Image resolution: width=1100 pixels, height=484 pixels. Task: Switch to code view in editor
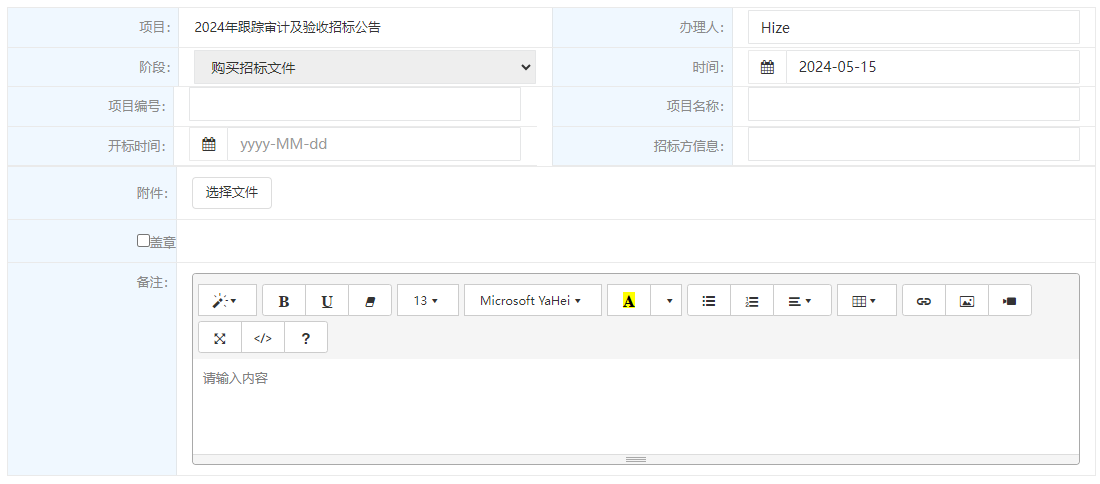pyautogui.click(x=263, y=338)
